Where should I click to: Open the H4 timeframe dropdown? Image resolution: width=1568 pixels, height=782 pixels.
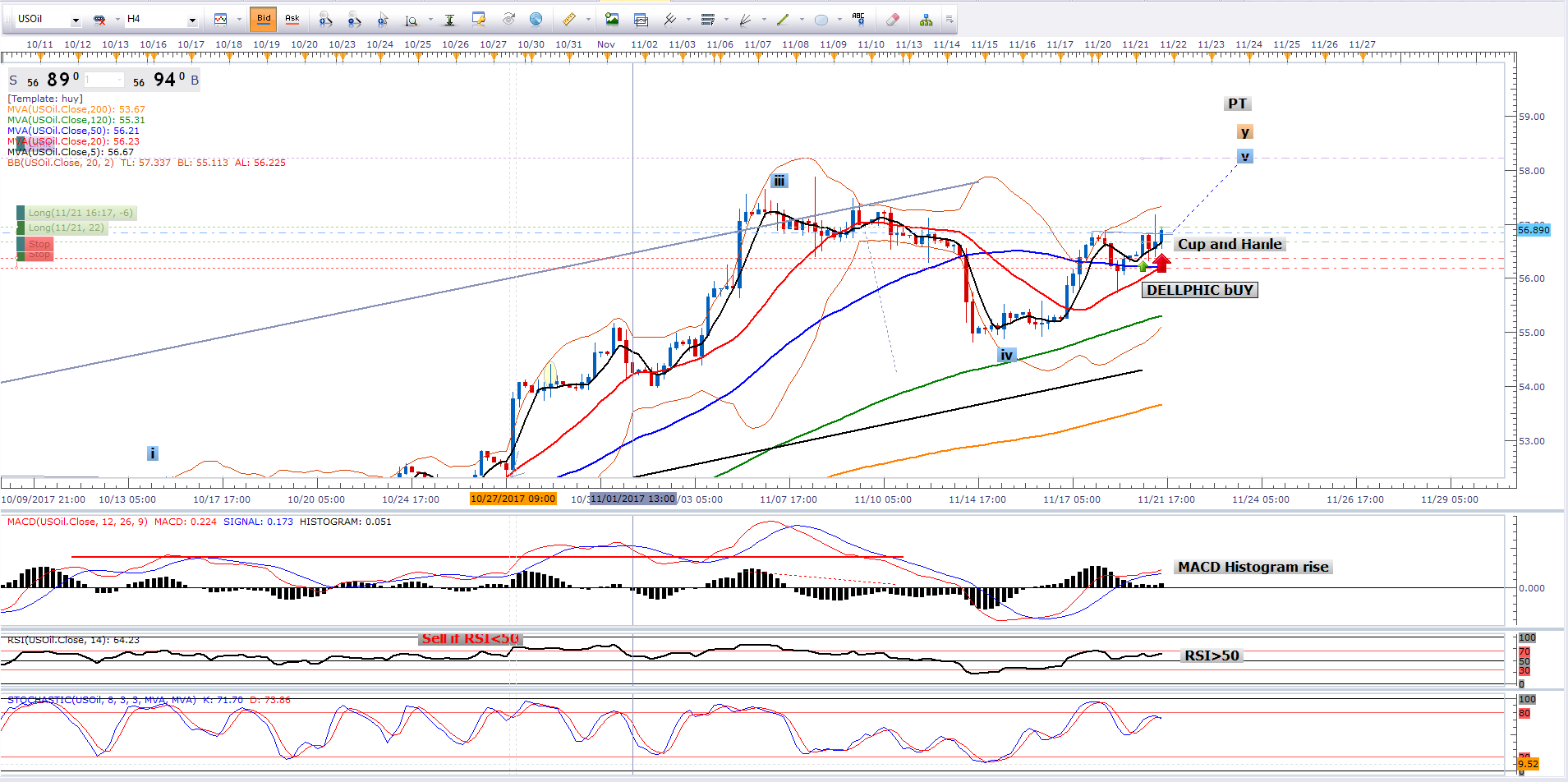pos(192,20)
